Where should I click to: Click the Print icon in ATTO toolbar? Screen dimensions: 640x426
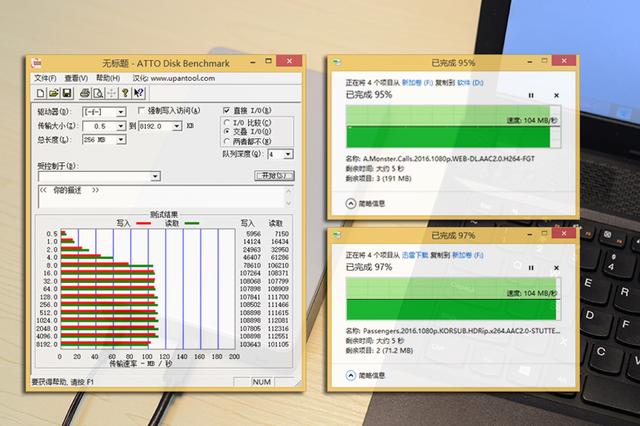point(86,94)
